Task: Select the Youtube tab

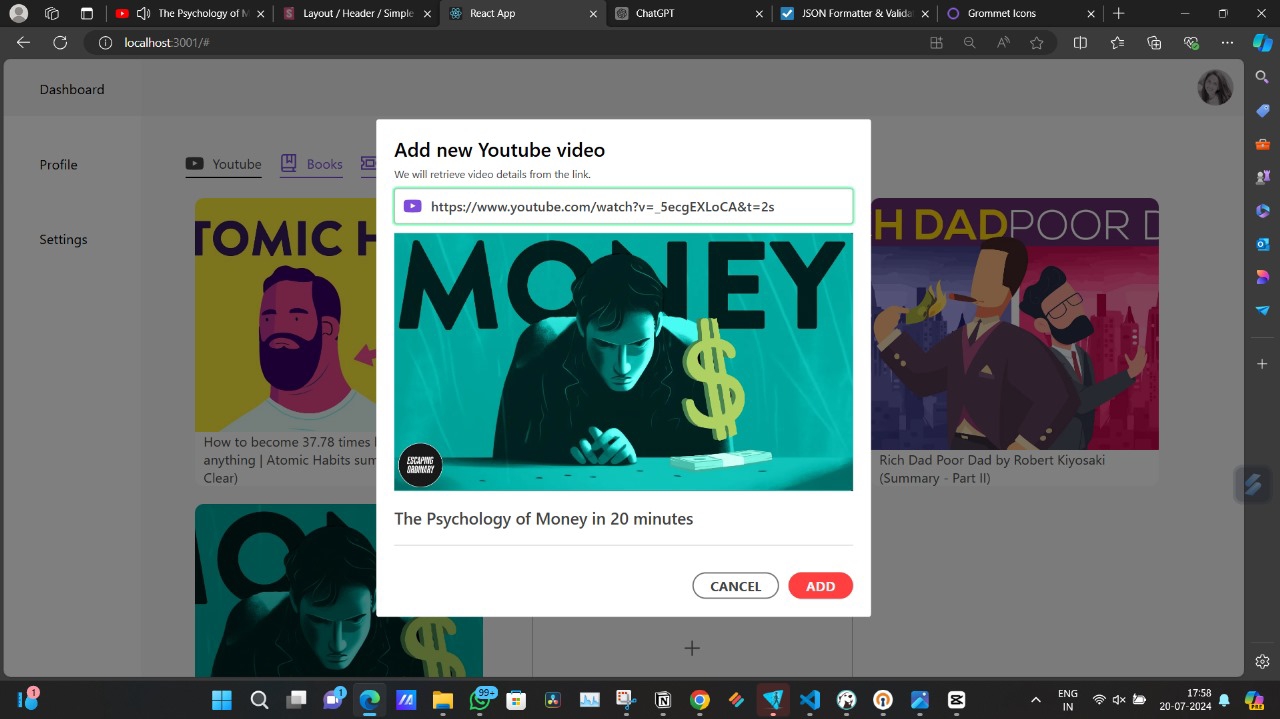Action: [224, 164]
